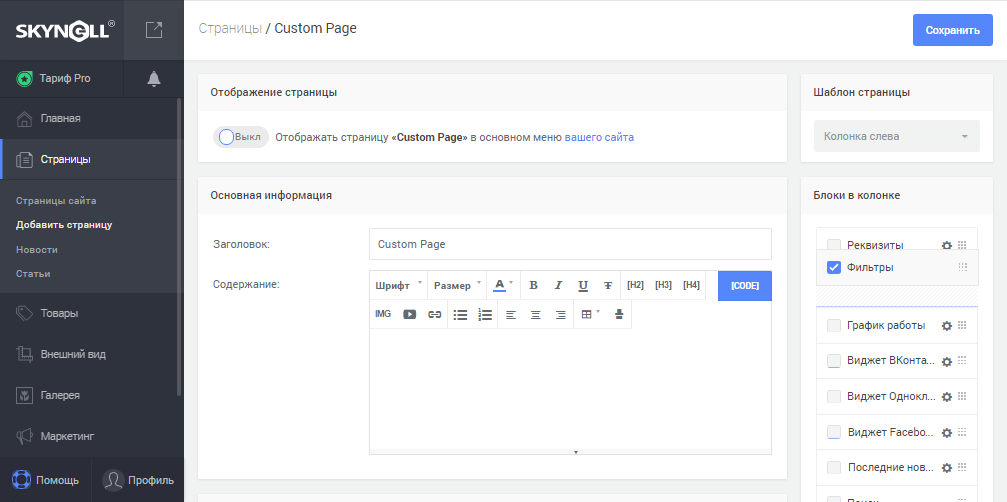Open the Колонка слева template dropdown

click(x=895, y=136)
